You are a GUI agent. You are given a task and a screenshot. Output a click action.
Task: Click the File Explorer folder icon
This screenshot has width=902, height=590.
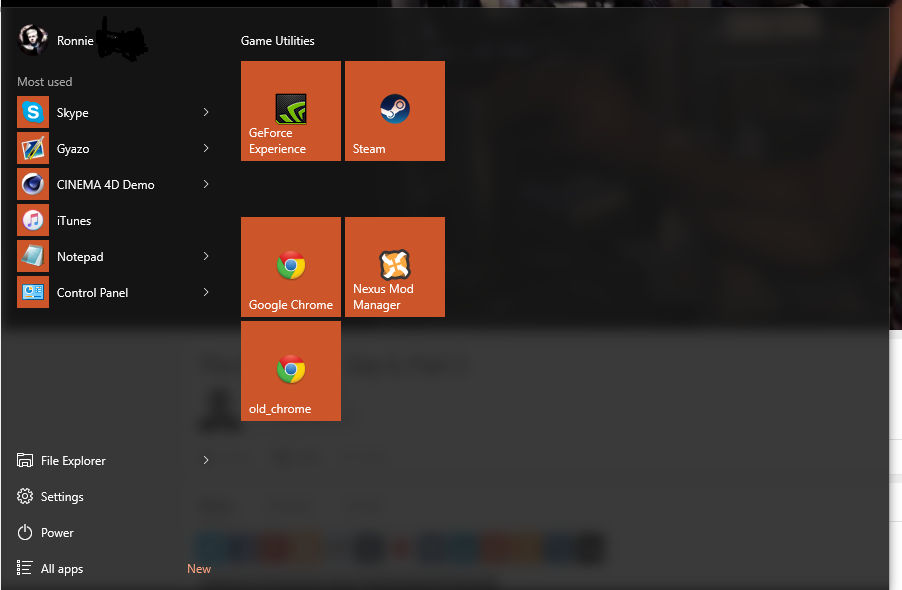coord(25,460)
